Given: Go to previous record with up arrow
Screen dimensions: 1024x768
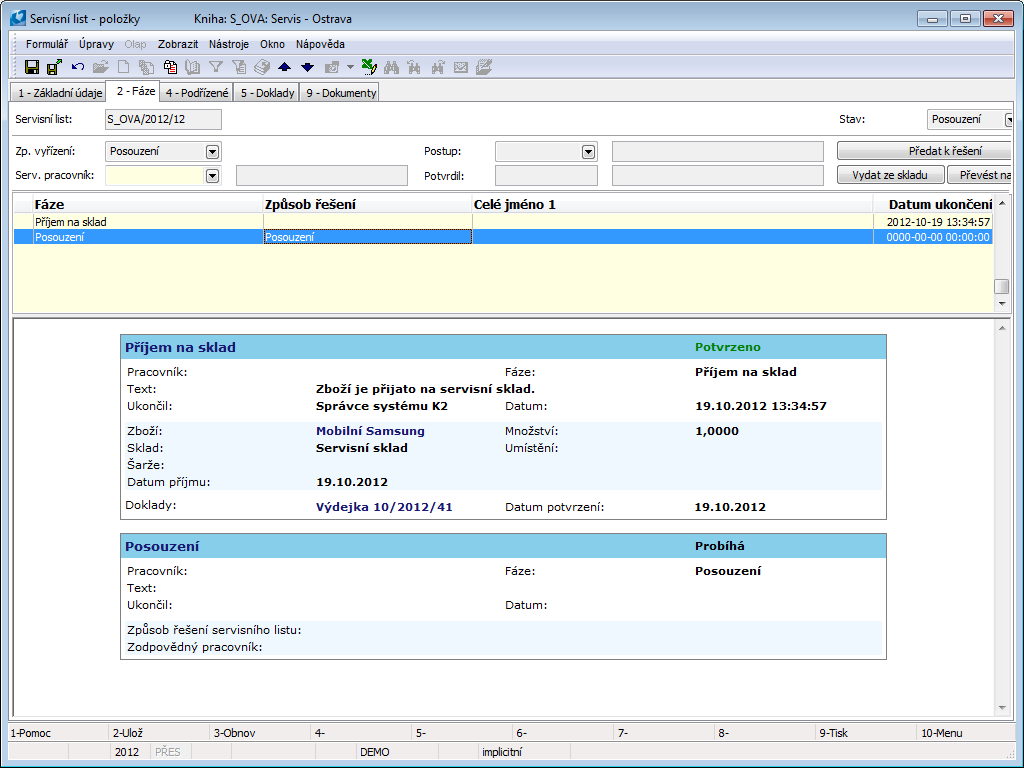Looking at the screenshot, I should pyautogui.click(x=285, y=67).
